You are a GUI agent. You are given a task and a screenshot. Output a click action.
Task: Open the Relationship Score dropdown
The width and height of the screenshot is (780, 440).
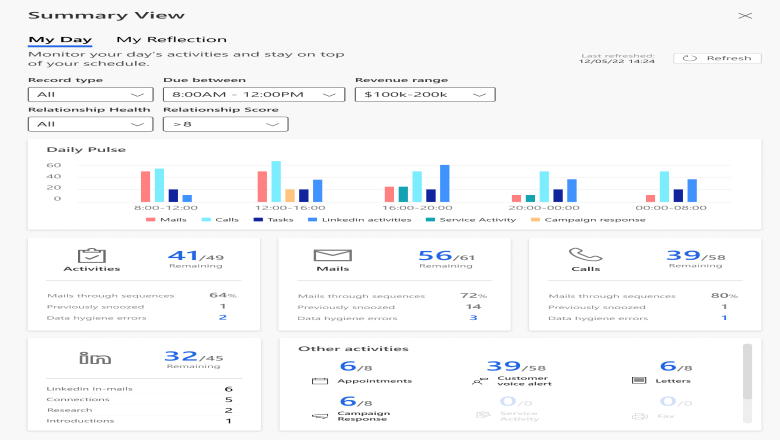[225, 124]
